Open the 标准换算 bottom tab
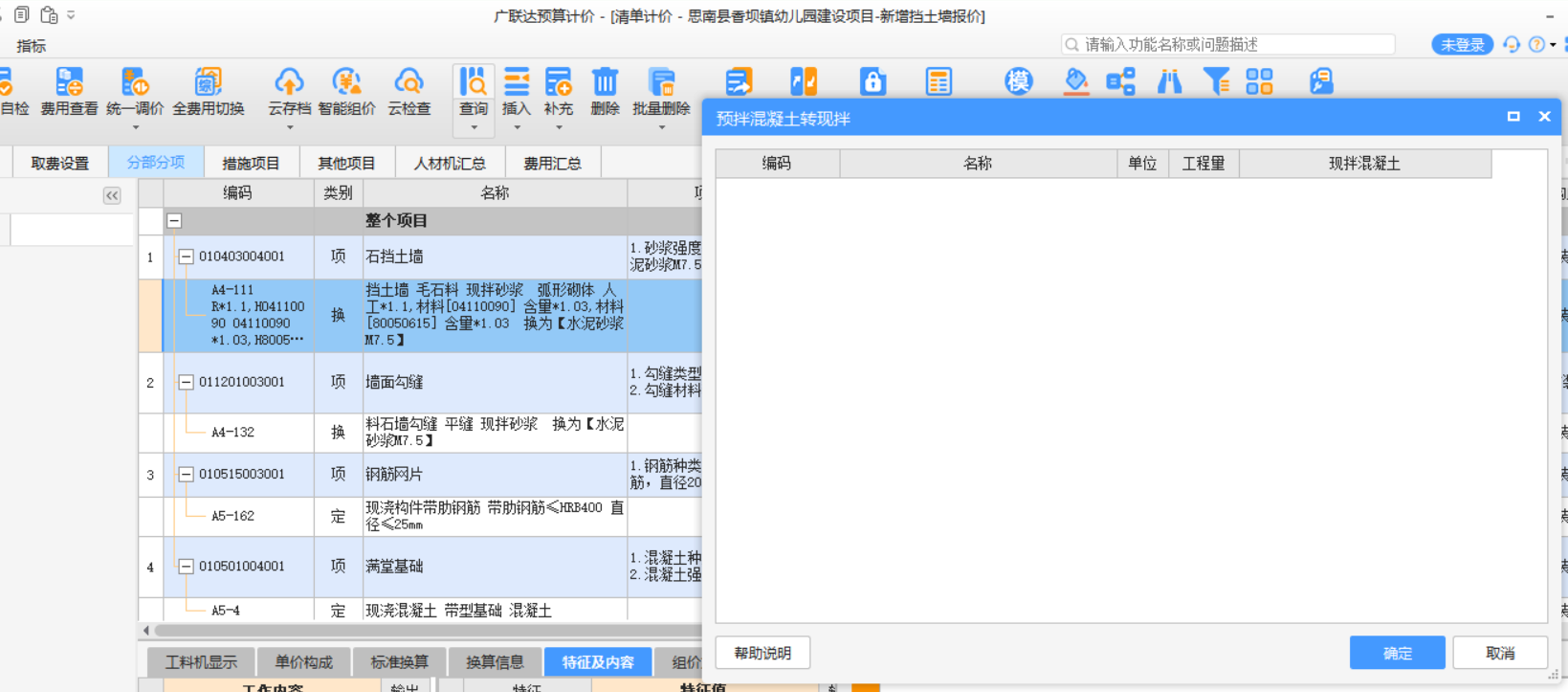 click(x=399, y=662)
